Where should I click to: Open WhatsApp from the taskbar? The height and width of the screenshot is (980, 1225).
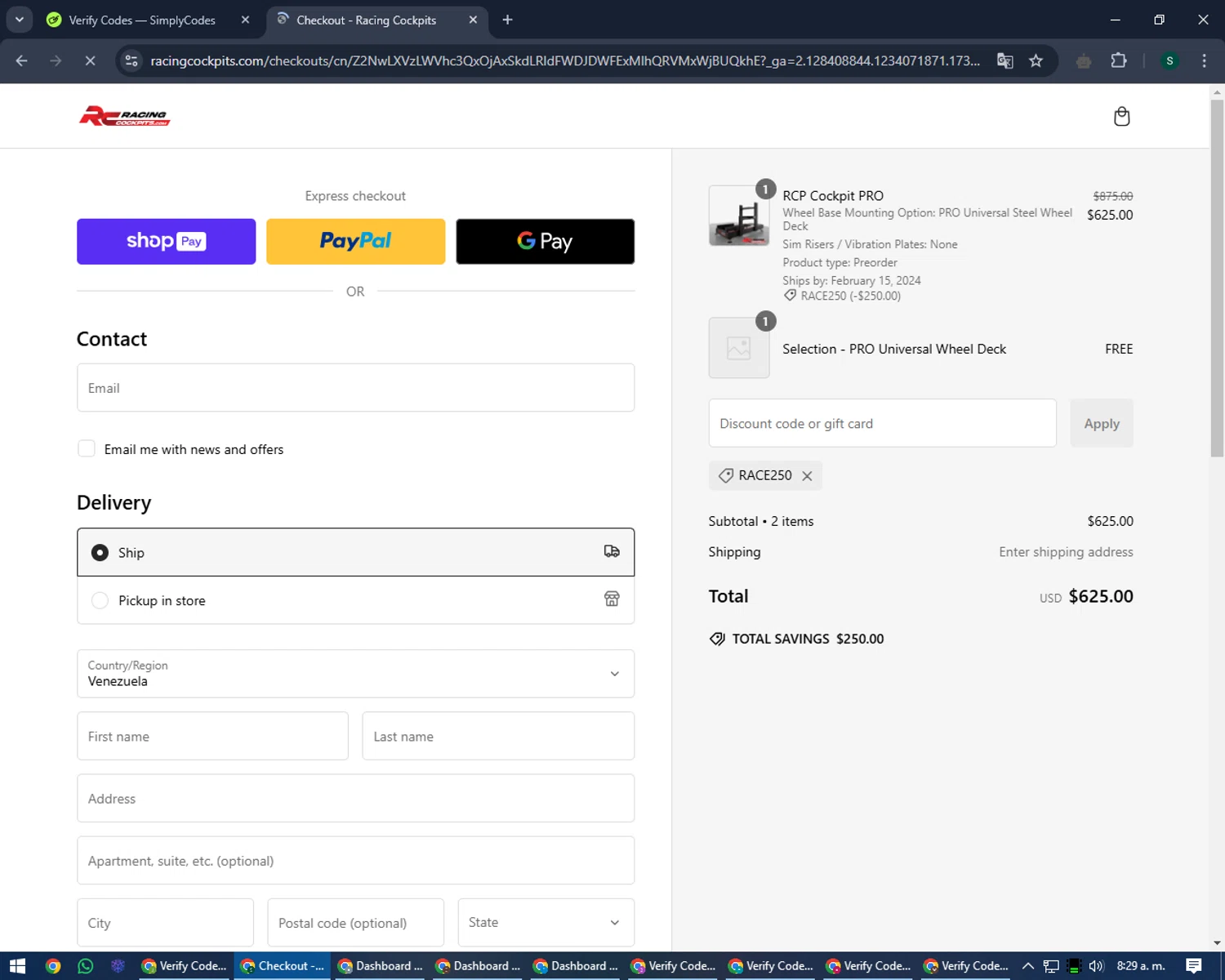click(x=86, y=966)
